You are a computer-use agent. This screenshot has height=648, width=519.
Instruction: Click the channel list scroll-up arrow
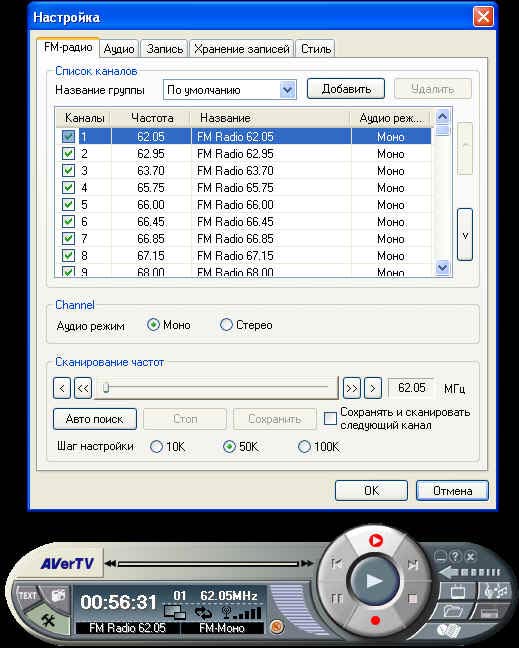[x=442, y=117]
